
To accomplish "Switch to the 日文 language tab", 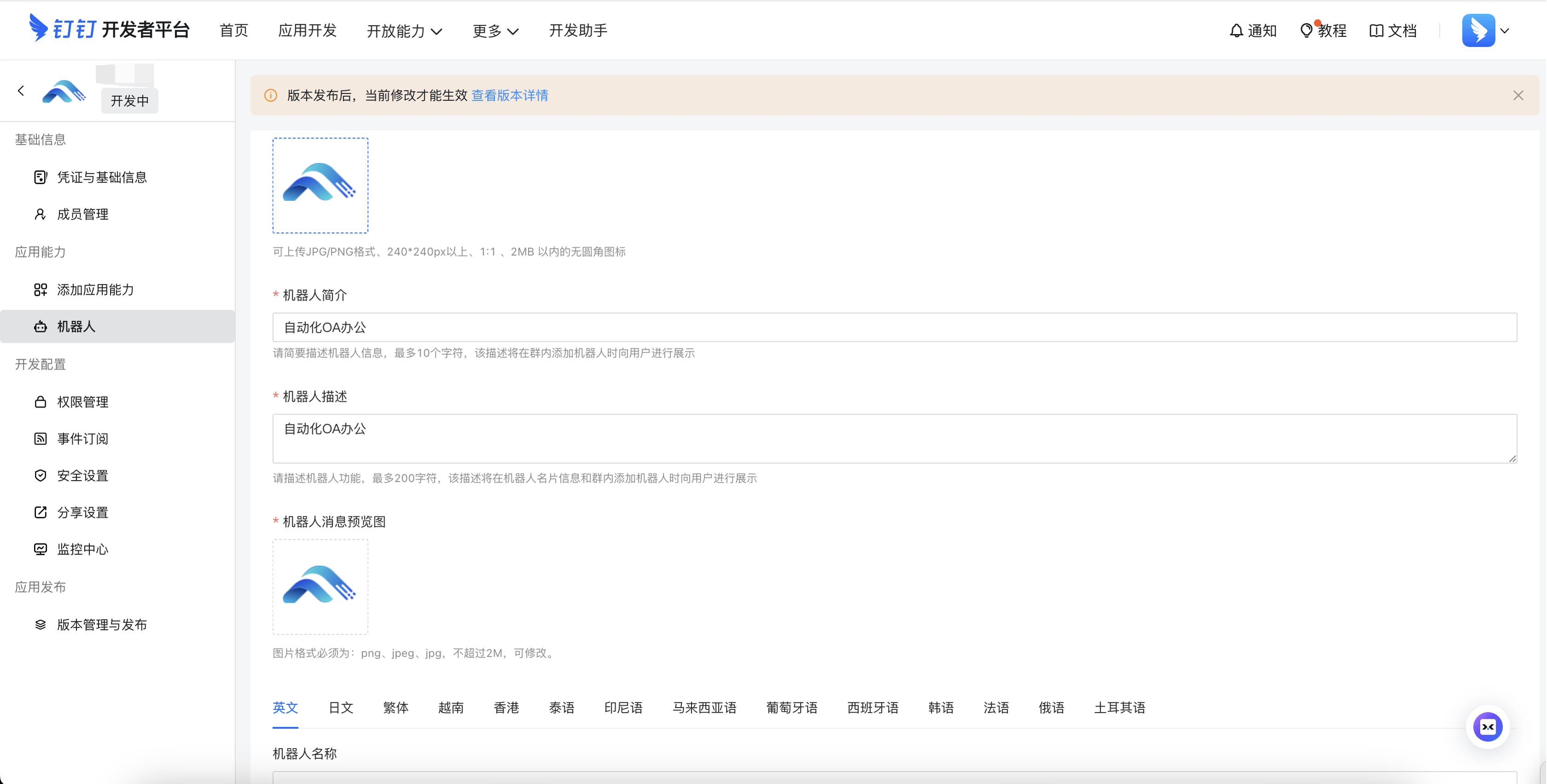I will point(340,708).
